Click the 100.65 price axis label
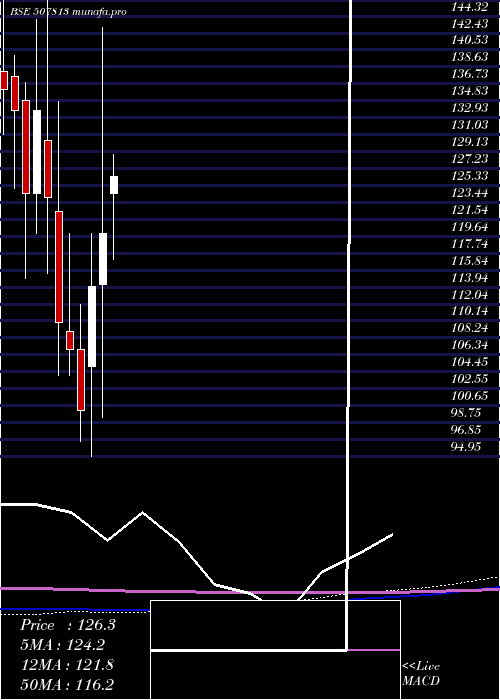Image resolution: width=500 pixels, height=700 pixels. pos(470,396)
